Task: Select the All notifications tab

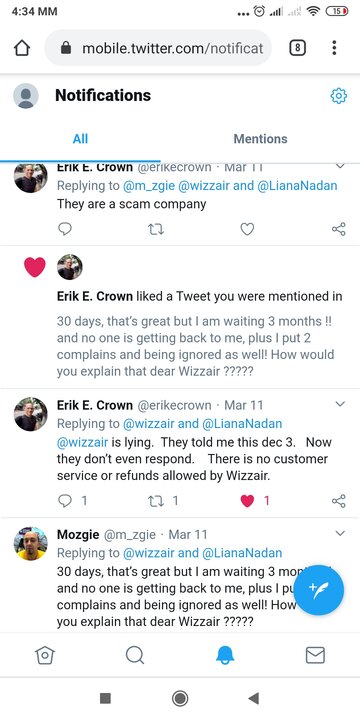Action: point(80,139)
